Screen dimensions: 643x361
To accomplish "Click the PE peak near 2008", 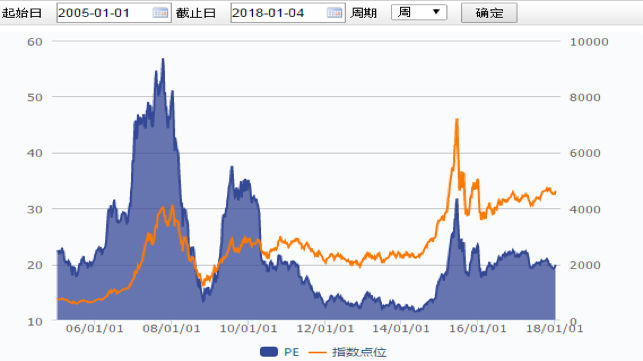I will pyautogui.click(x=163, y=59).
